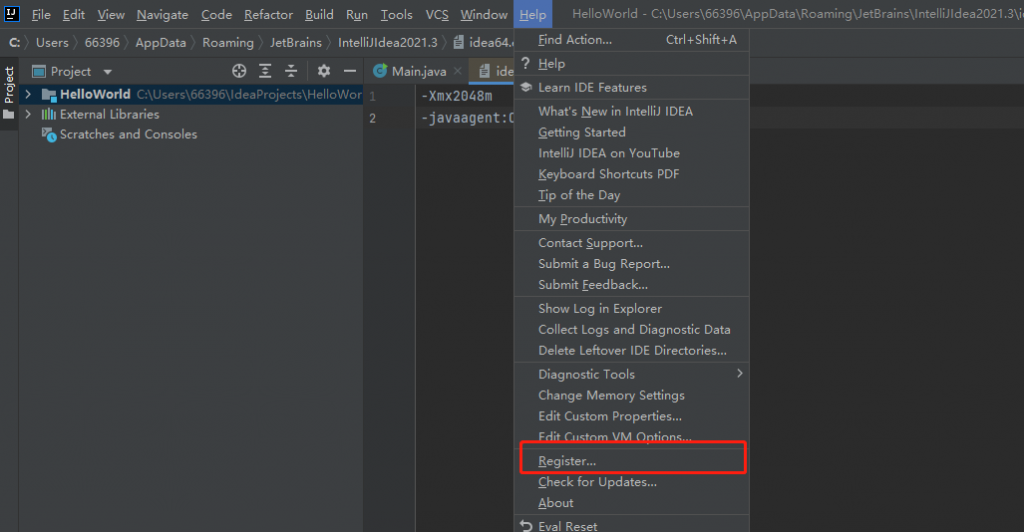Click the -Xmx2048m line in editor
Viewport: 1024px width, 532px height.
(456, 96)
